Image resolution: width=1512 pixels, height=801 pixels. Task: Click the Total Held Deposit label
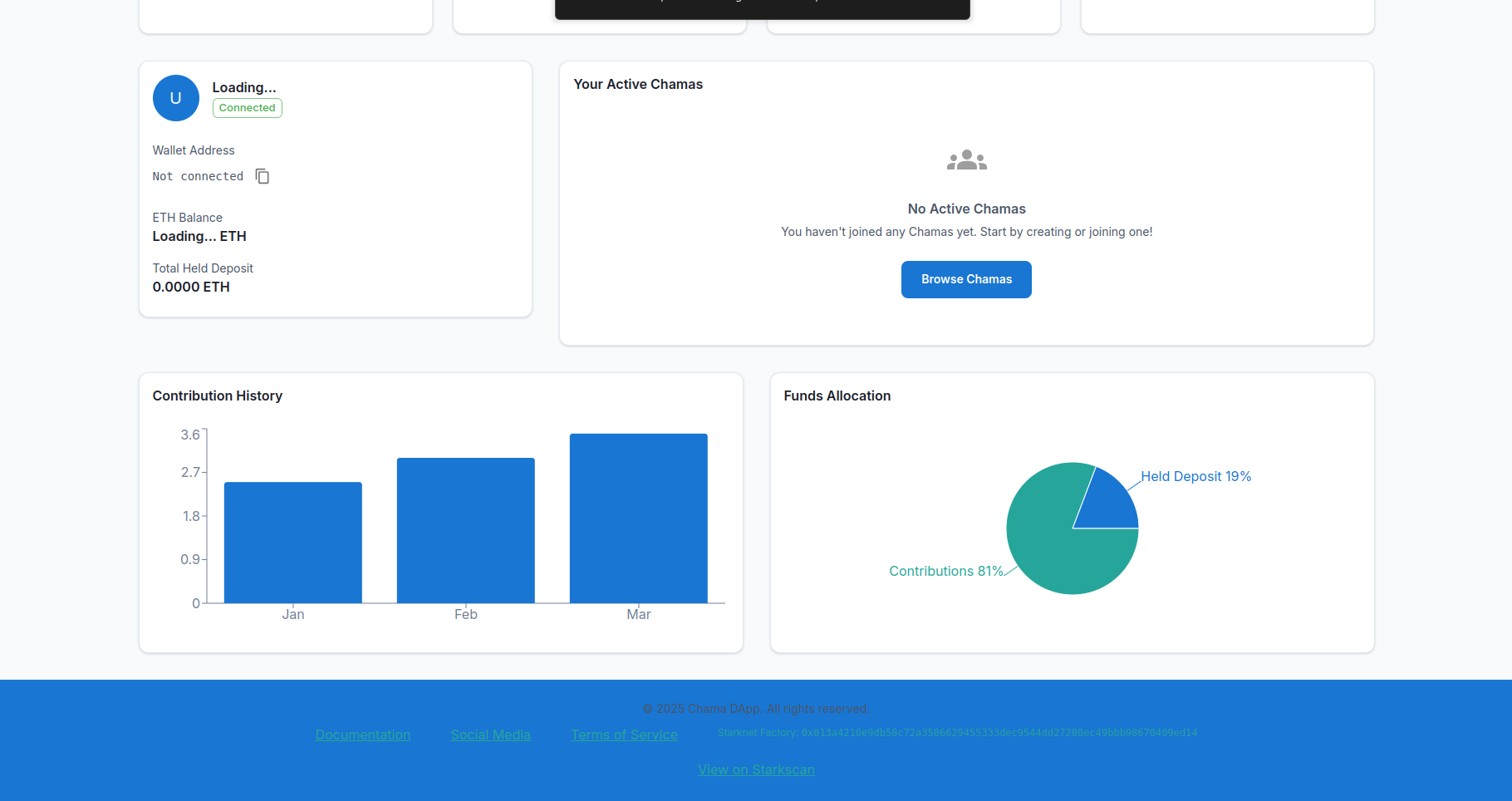tap(203, 268)
